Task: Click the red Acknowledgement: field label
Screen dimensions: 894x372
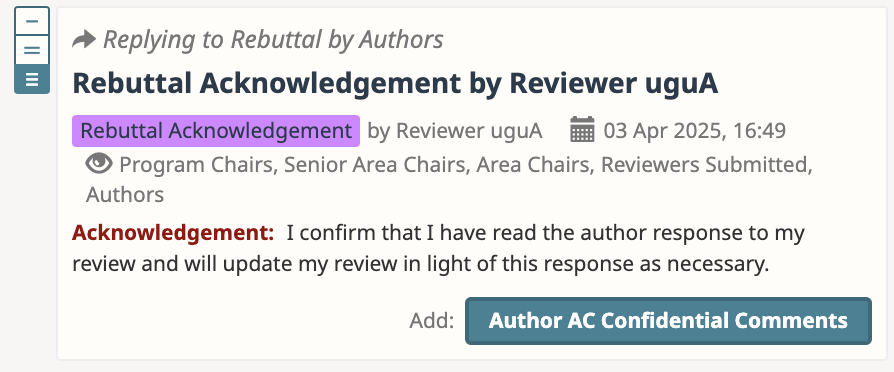Action: pos(173,233)
